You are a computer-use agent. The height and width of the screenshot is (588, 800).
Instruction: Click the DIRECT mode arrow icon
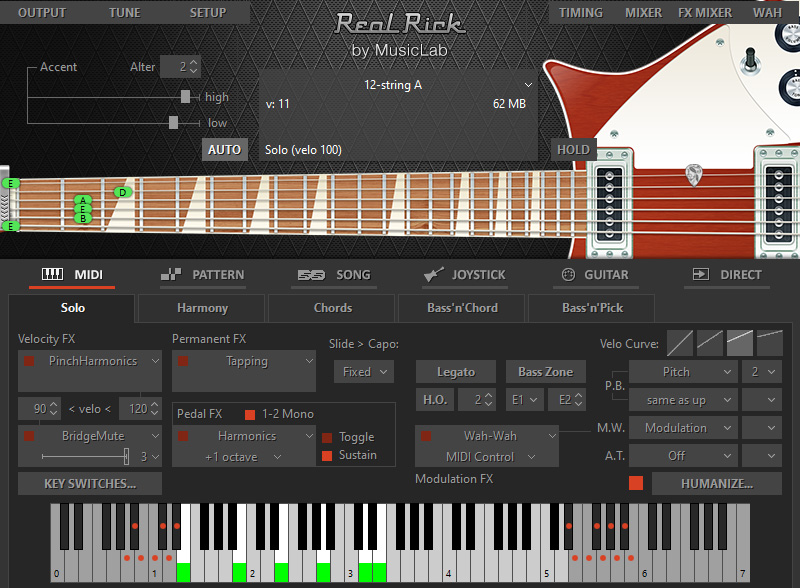tap(701, 274)
